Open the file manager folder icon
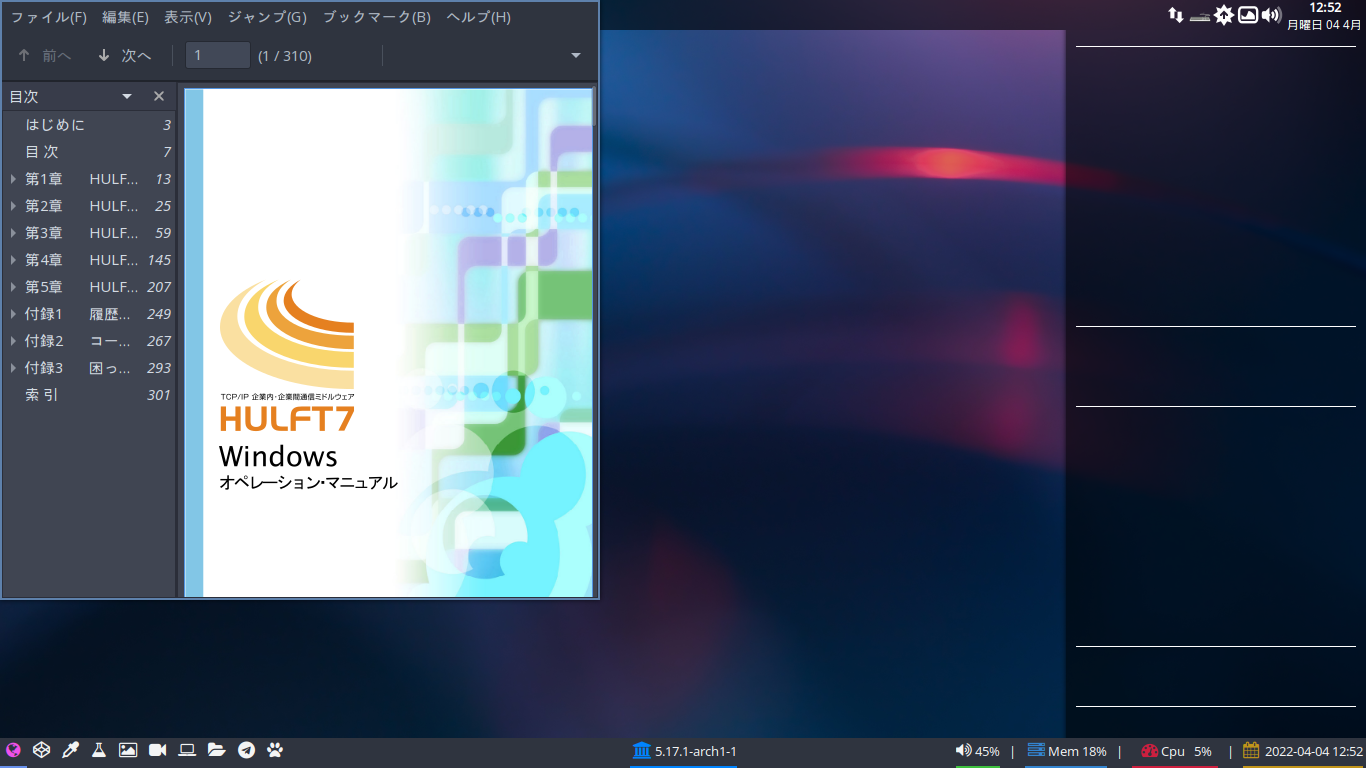Viewport: 1366px width, 768px height. (216, 750)
